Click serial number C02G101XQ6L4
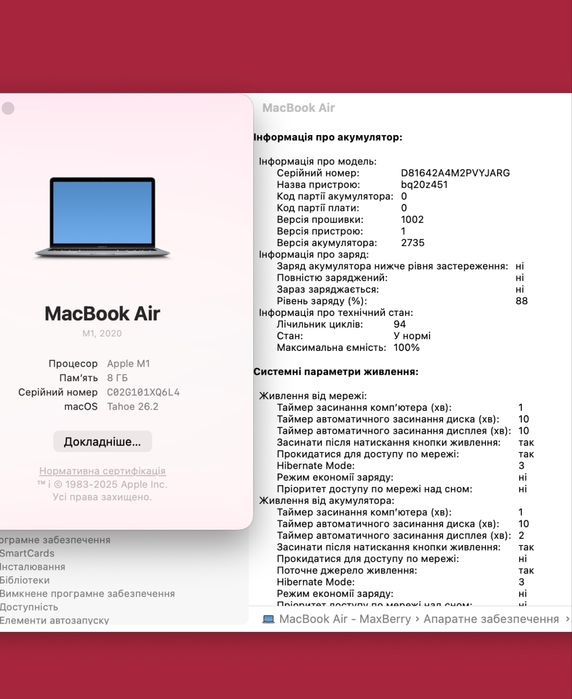 tap(143, 392)
